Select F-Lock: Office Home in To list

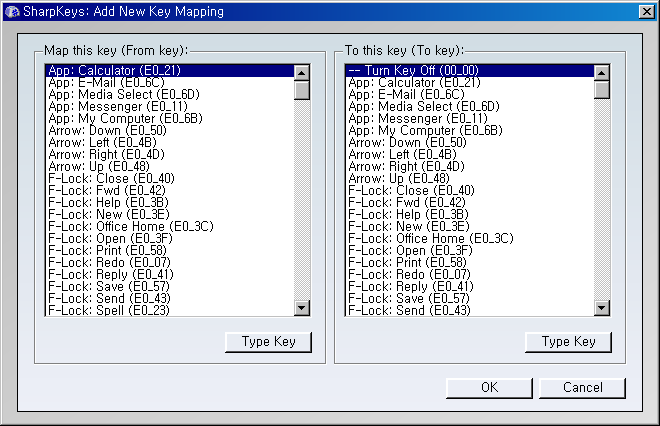point(469,238)
